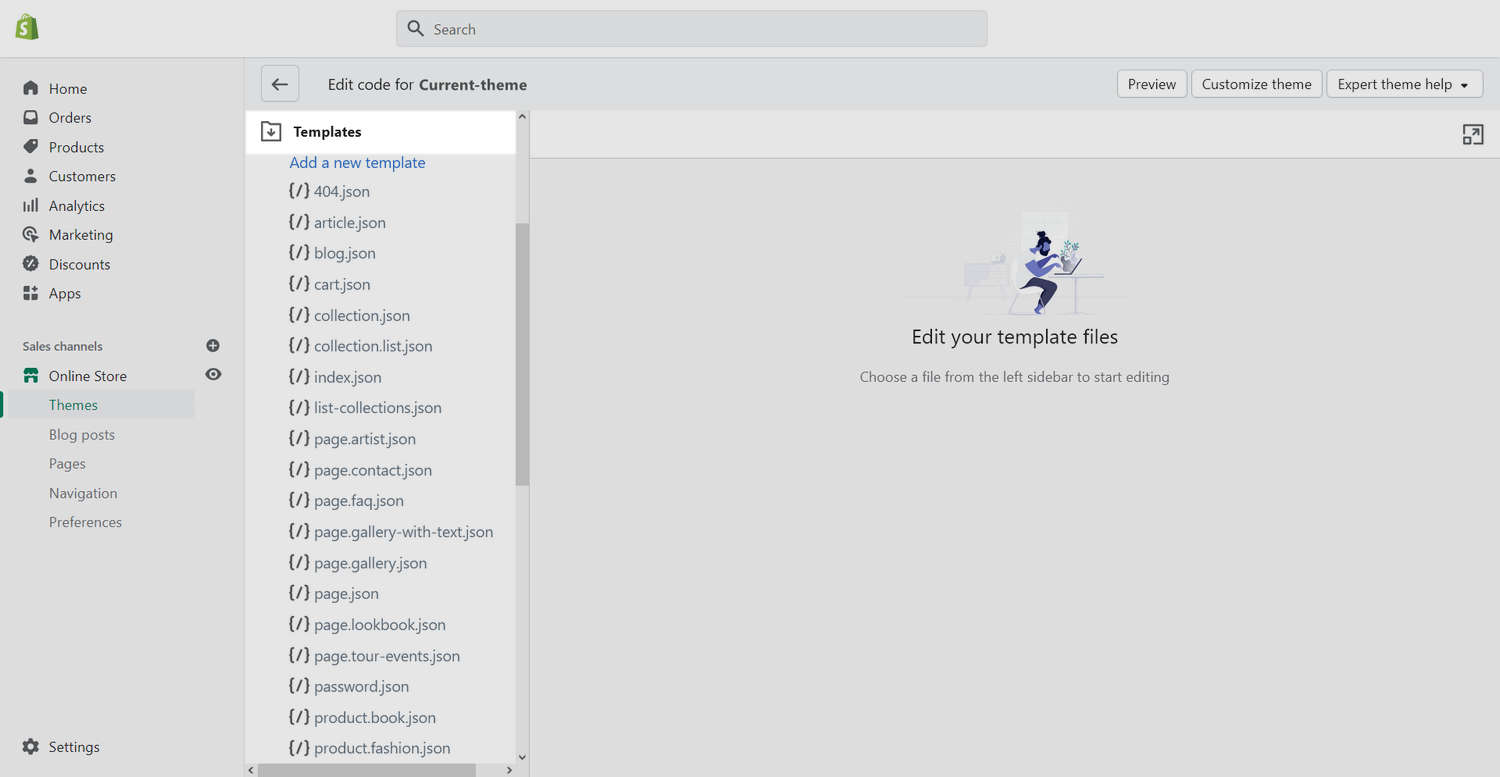Focus the Search input field
The height and width of the screenshot is (777, 1500).
pyautogui.click(x=692, y=29)
